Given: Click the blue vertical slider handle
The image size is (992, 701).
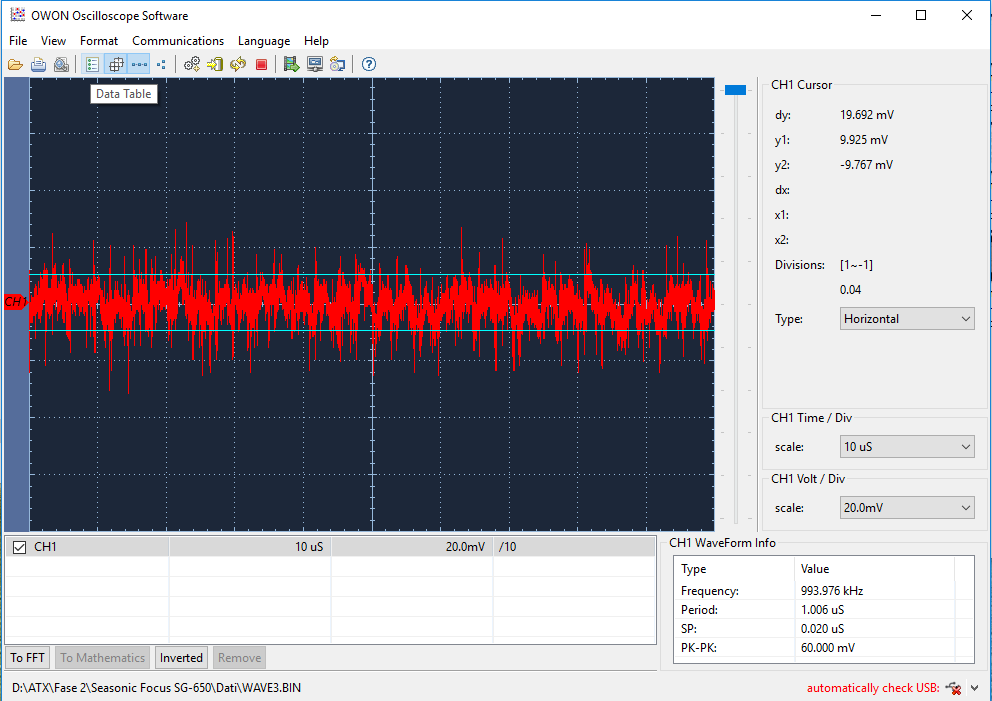Looking at the screenshot, I should click(735, 90).
